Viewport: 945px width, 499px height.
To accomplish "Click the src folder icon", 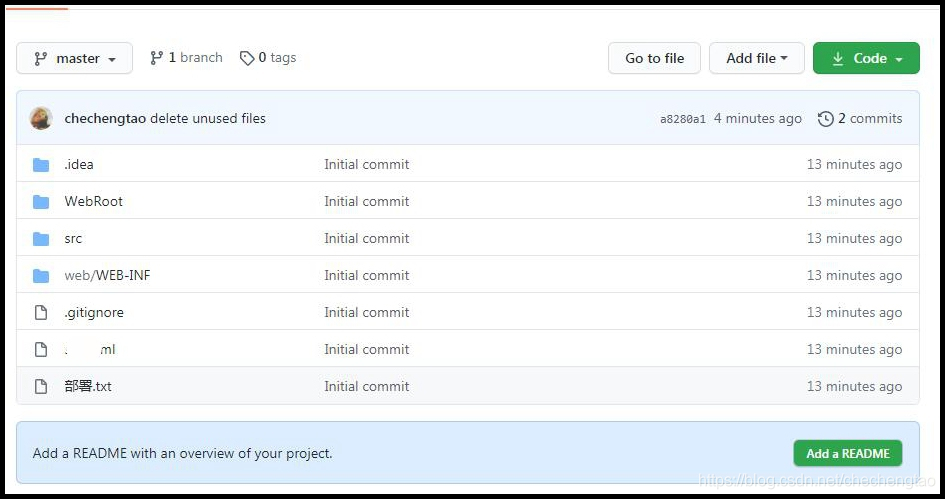I will [41, 239].
